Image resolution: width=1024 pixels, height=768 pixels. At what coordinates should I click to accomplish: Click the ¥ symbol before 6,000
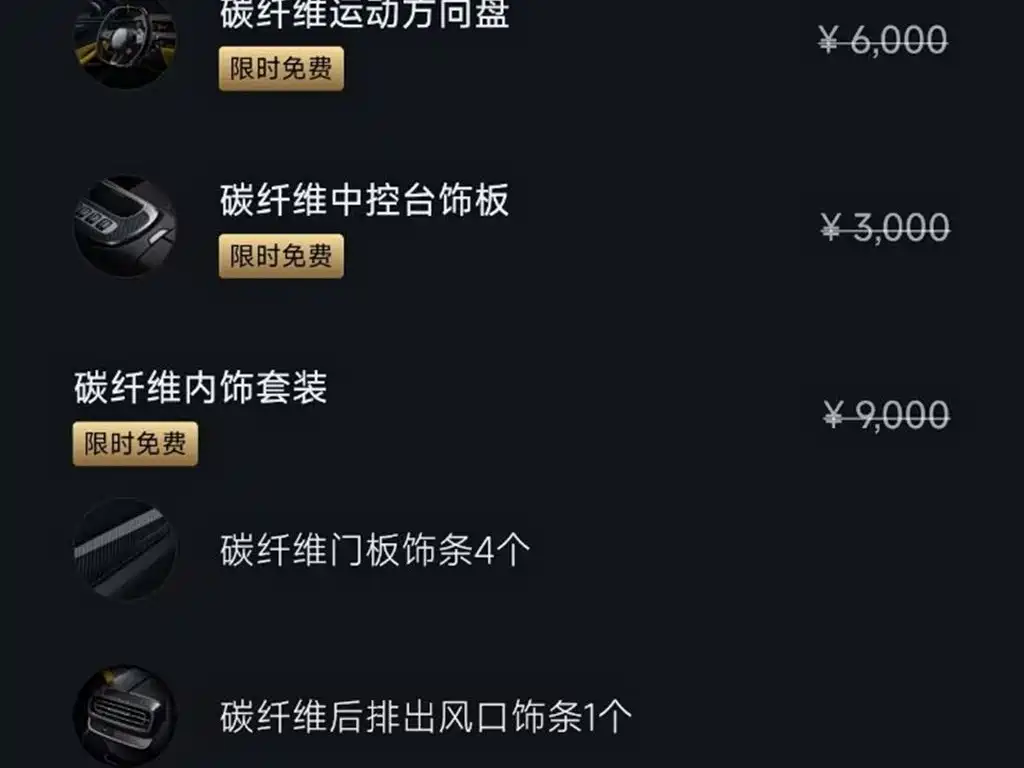[829, 40]
